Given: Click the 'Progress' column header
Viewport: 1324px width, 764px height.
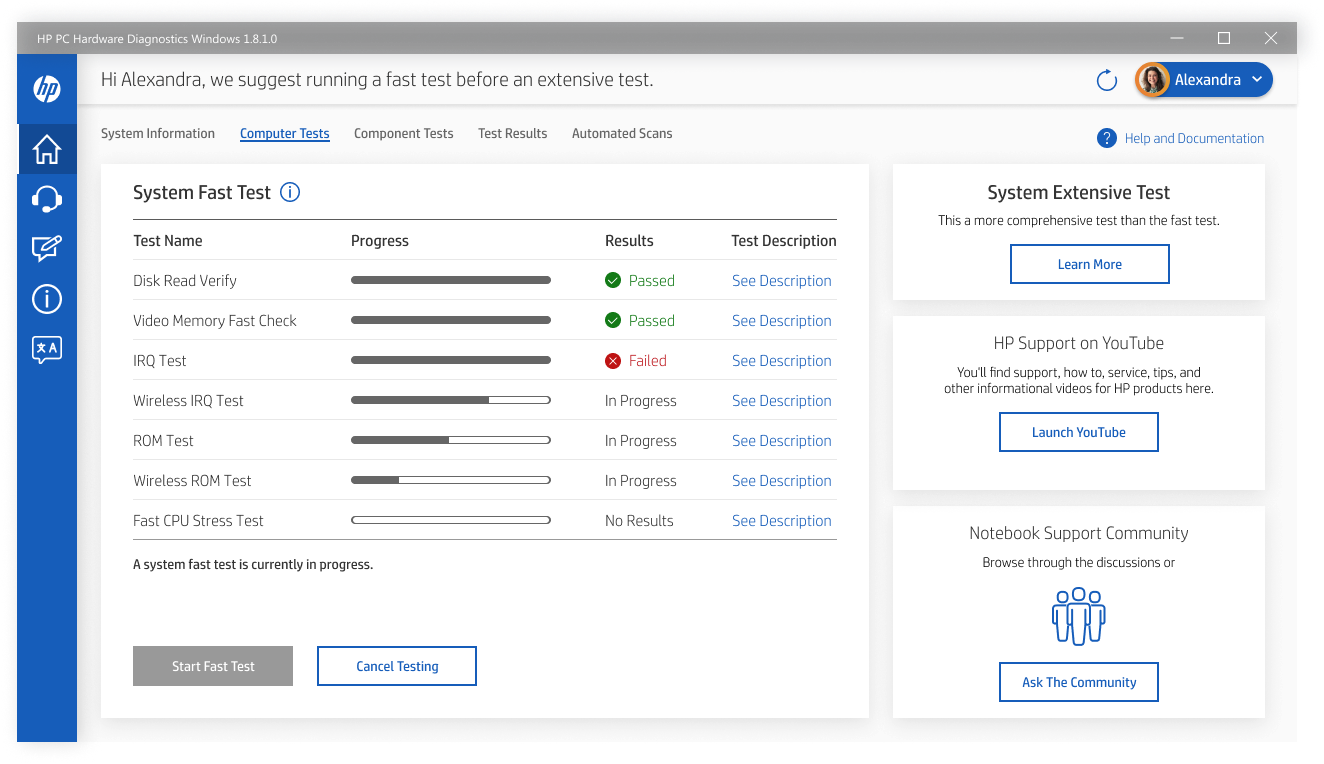Looking at the screenshot, I should (x=380, y=241).
